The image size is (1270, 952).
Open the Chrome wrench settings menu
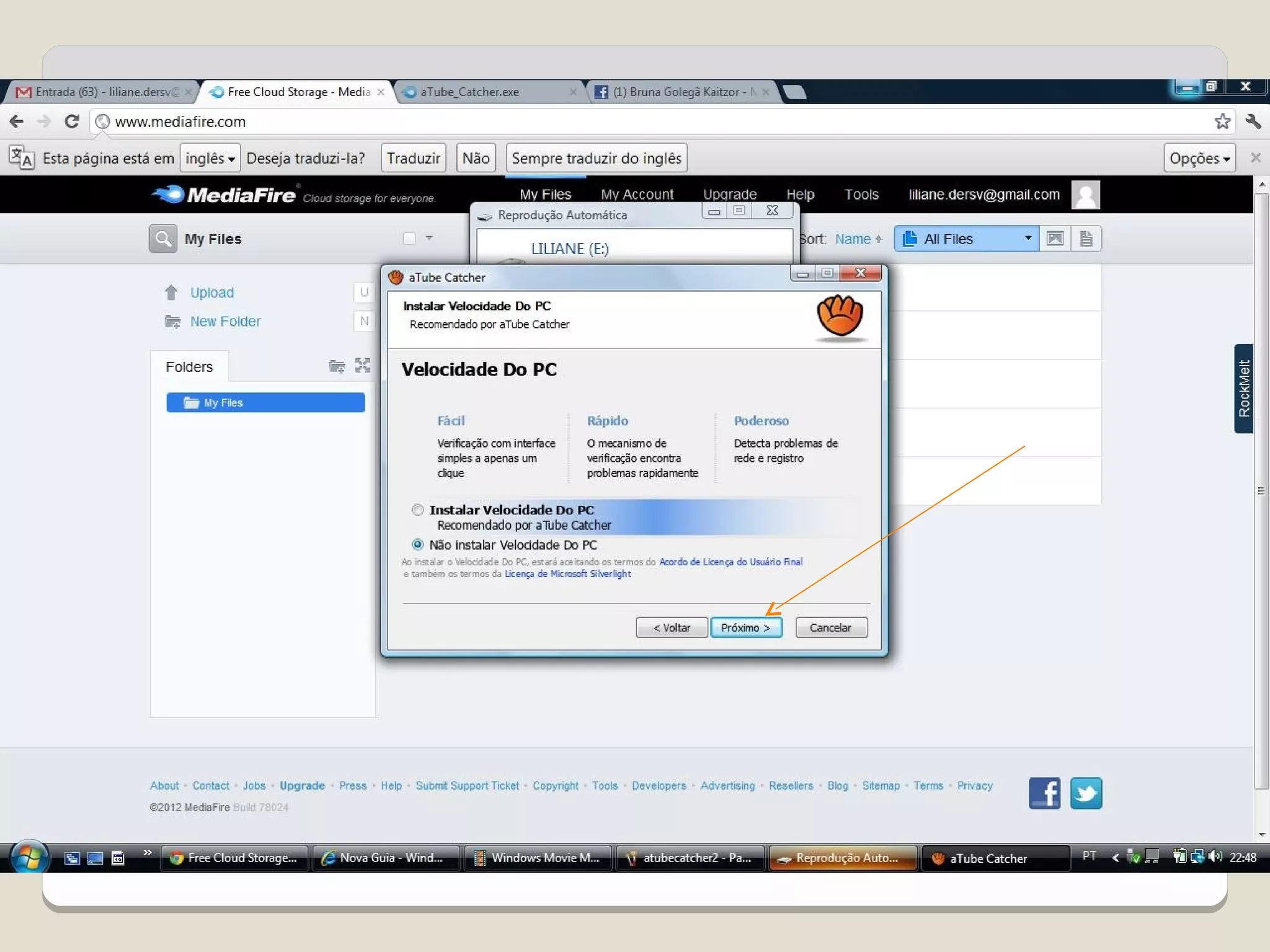(x=1253, y=121)
